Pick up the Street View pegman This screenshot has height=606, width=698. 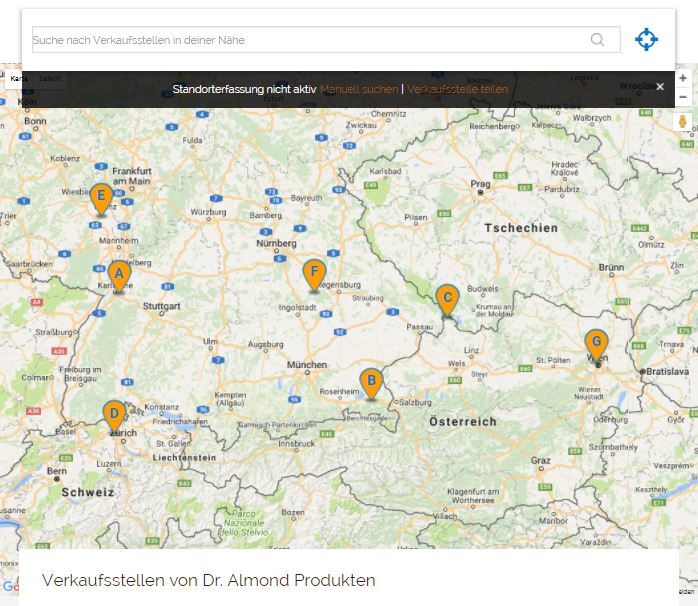tap(683, 122)
